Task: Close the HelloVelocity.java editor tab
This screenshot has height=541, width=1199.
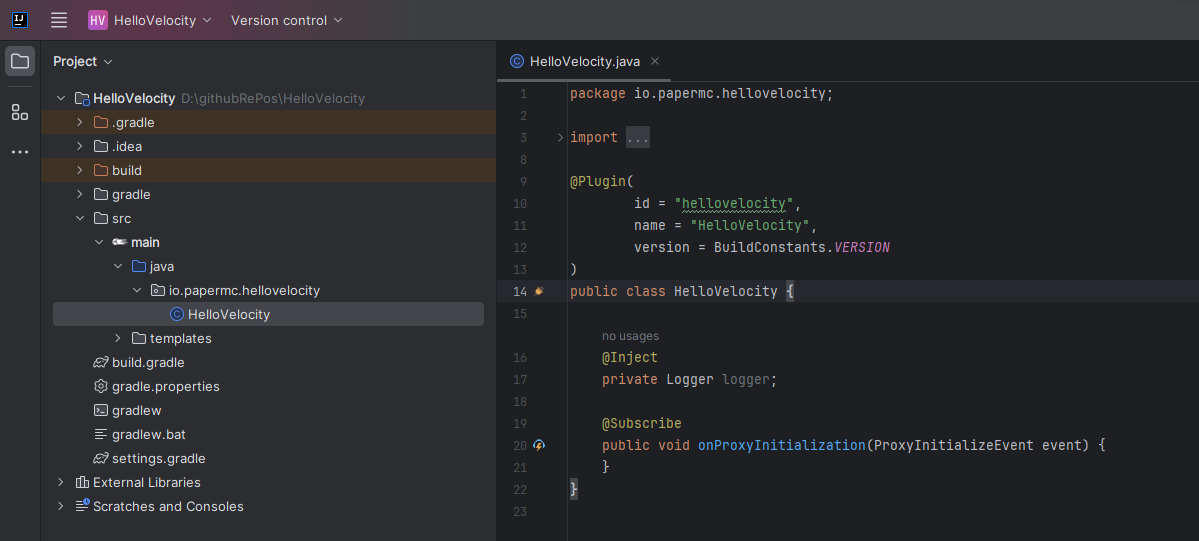Action: tap(655, 61)
